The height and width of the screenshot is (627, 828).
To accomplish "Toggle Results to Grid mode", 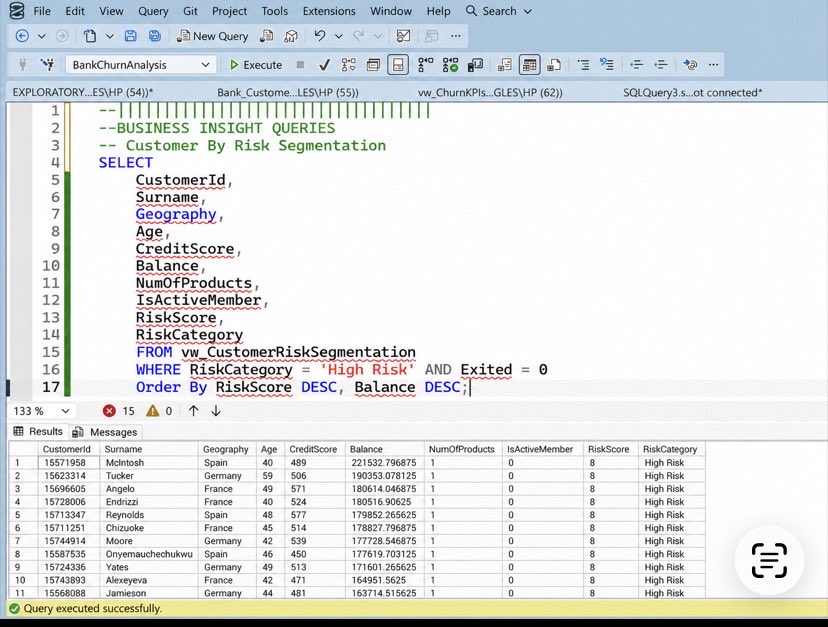I will 529,65.
